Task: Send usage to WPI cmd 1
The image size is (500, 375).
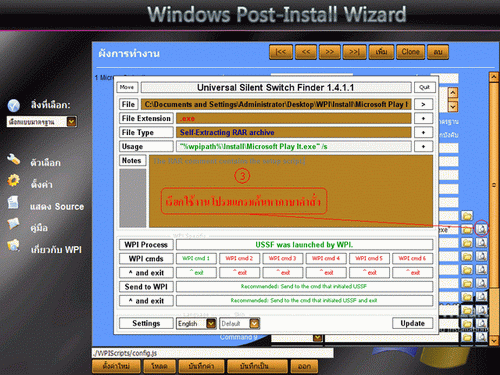Action: click(196, 258)
